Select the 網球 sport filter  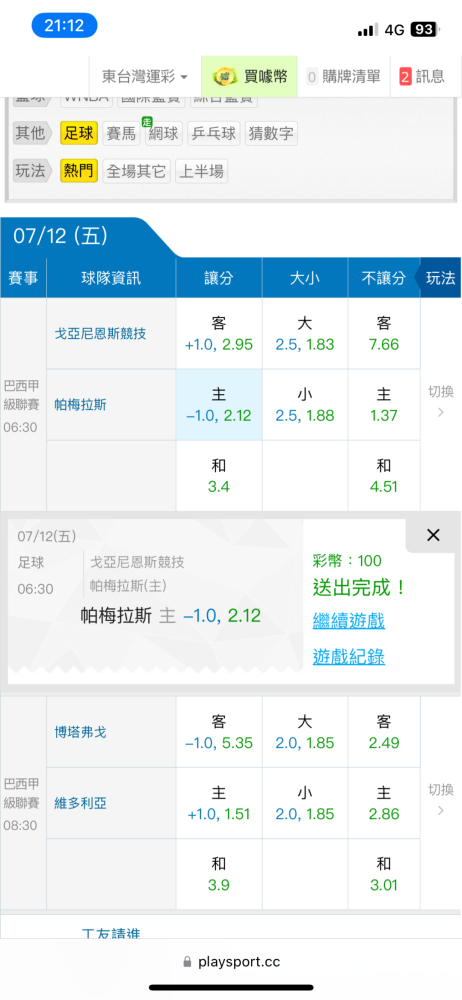163,133
